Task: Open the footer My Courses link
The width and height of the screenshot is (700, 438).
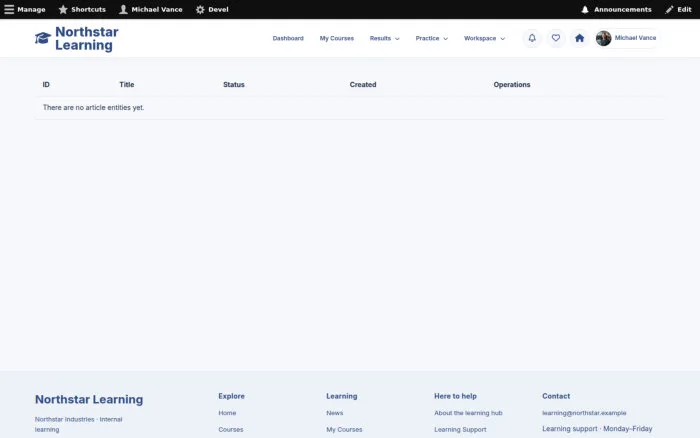Action: pyautogui.click(x=344, y=430)
